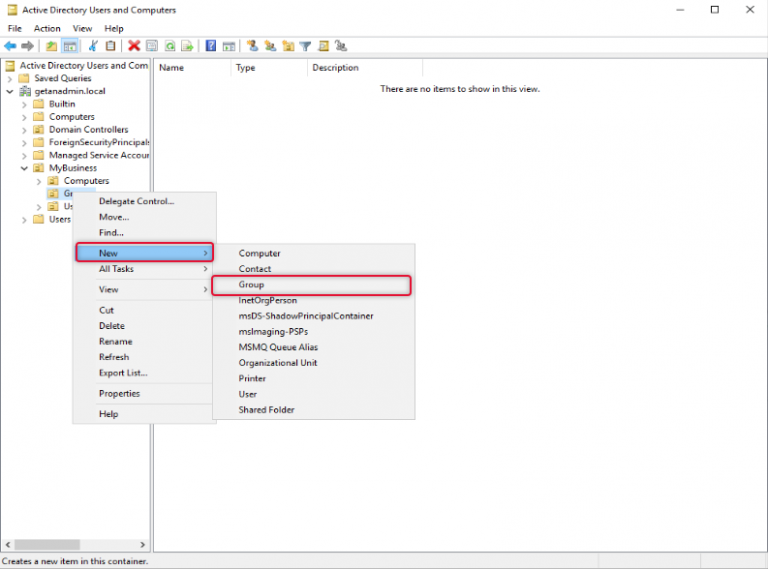Select Organizational Unit in New submenu

coord(313,363)
